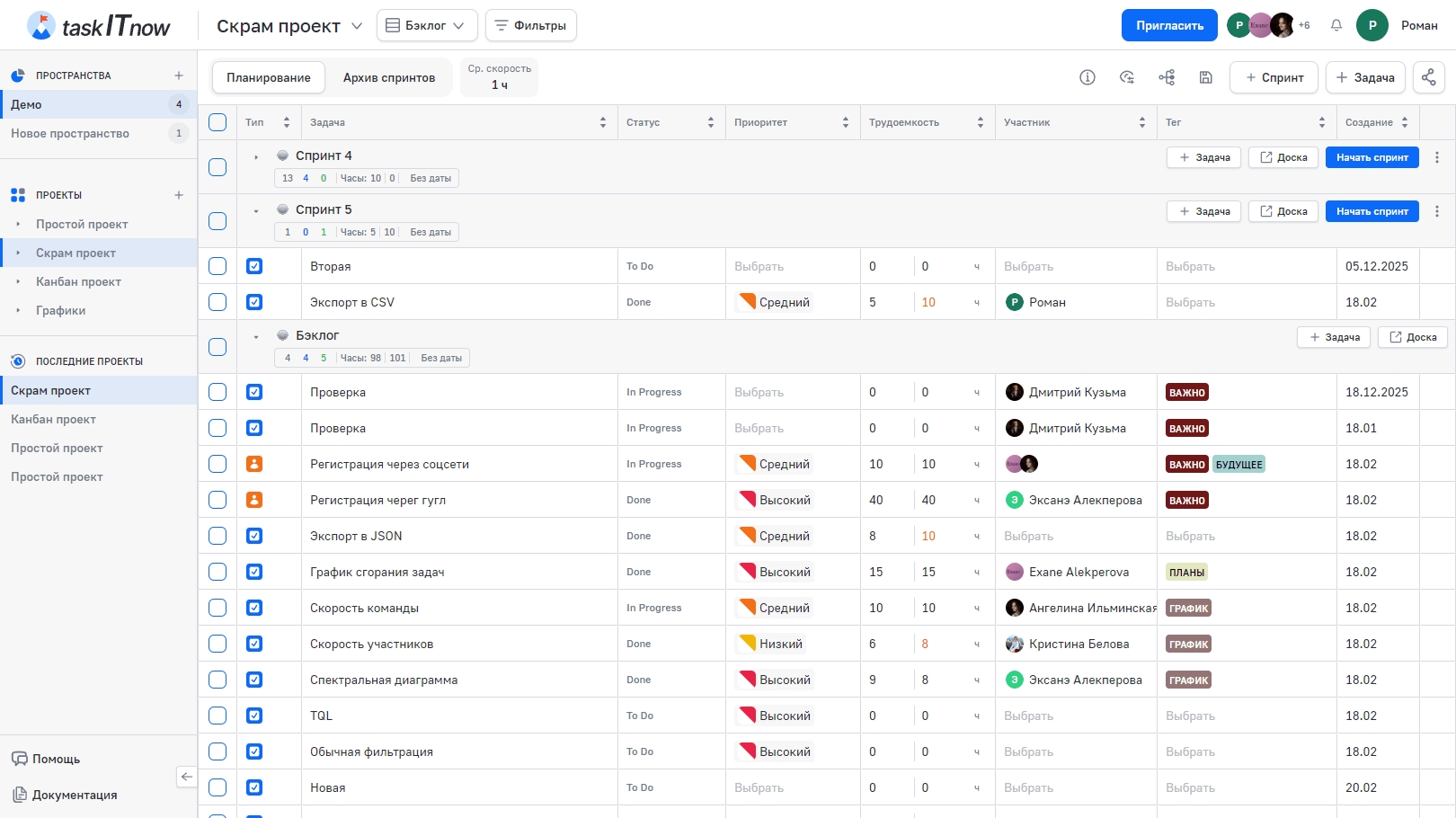The width and height of the screenshot is (1456, 818).
Task: Select the checkbox for Спринт 5 group
Action: click(218, 221)
